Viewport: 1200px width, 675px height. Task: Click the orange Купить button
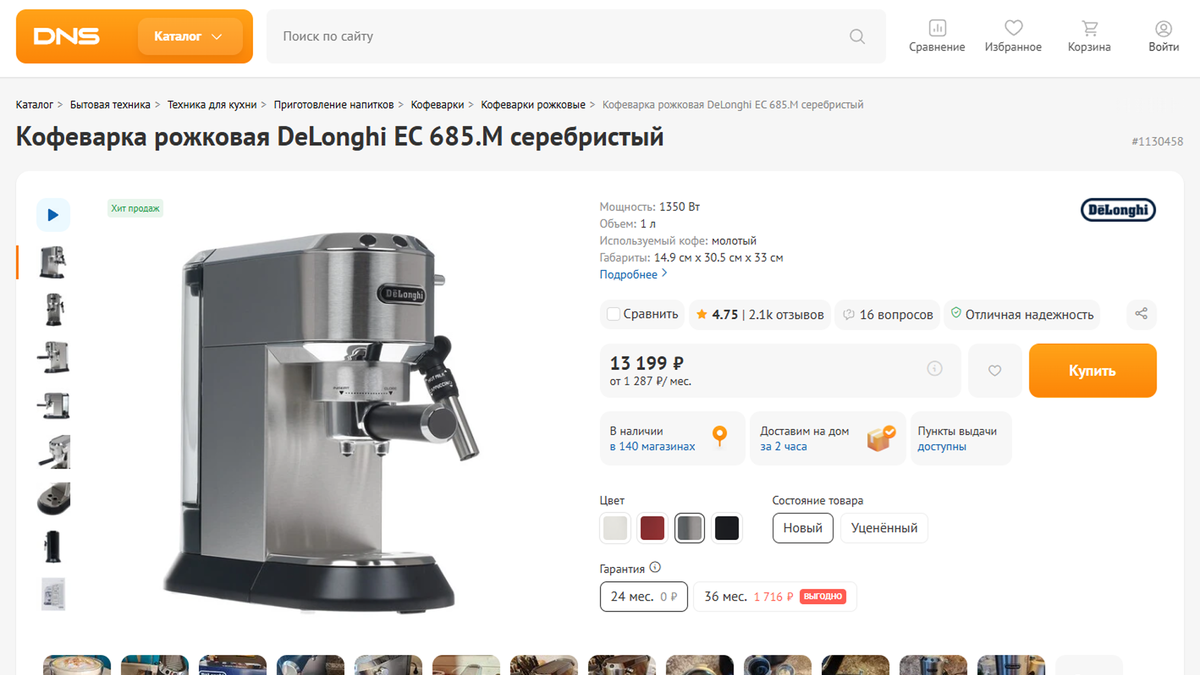tap(1092, 370)
